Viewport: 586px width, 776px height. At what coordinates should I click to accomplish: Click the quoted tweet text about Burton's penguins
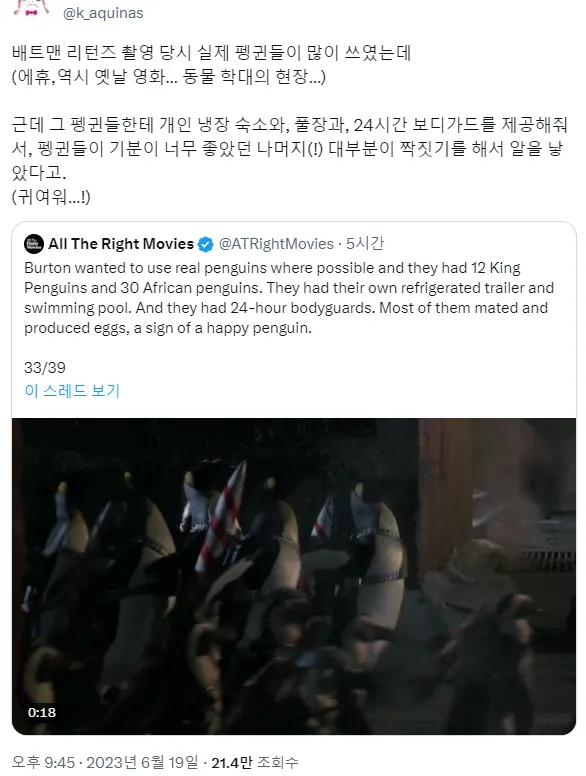pyautogui.click(x=289, y=298)
